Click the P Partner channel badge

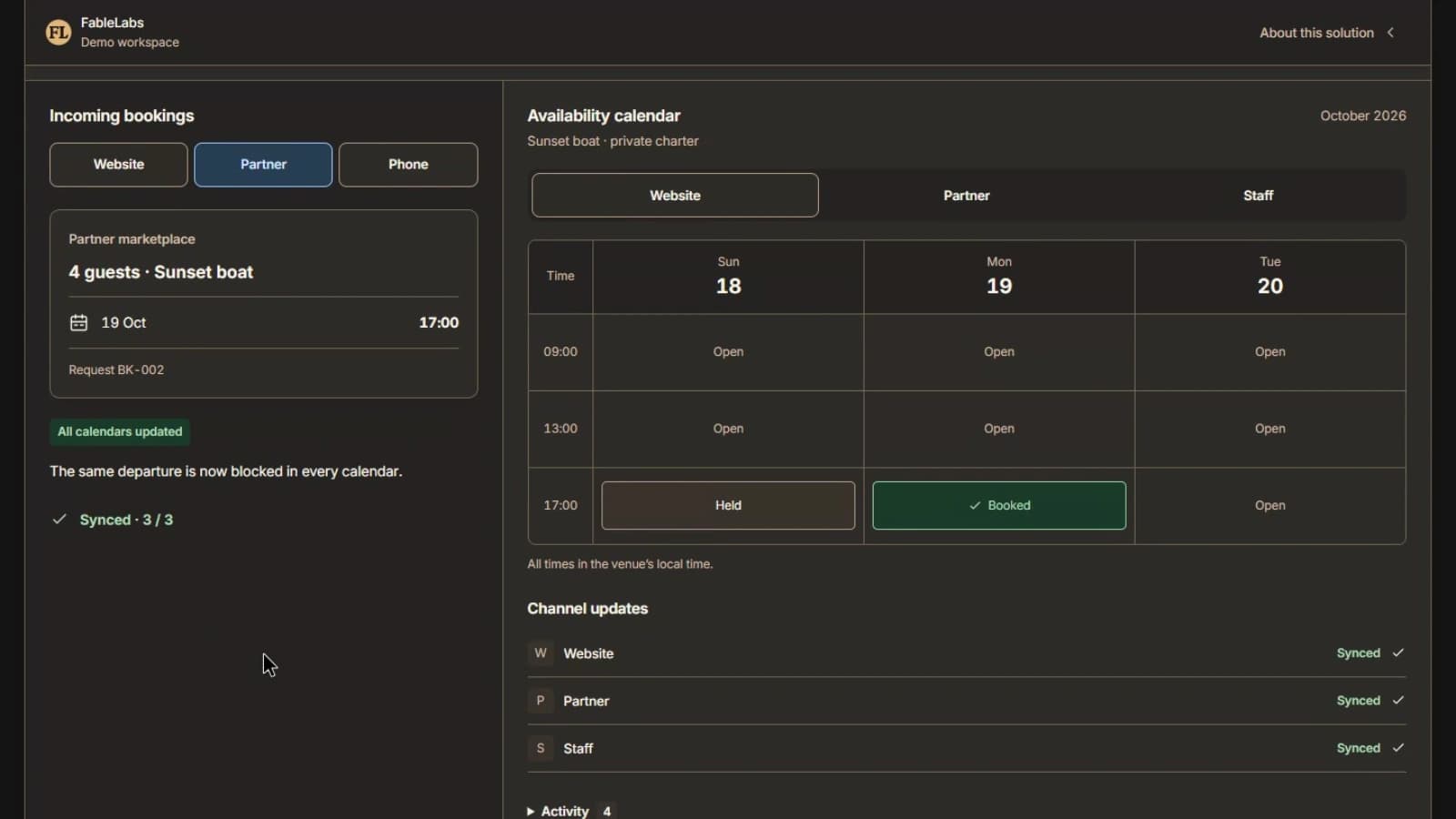[x=541, y=701]
